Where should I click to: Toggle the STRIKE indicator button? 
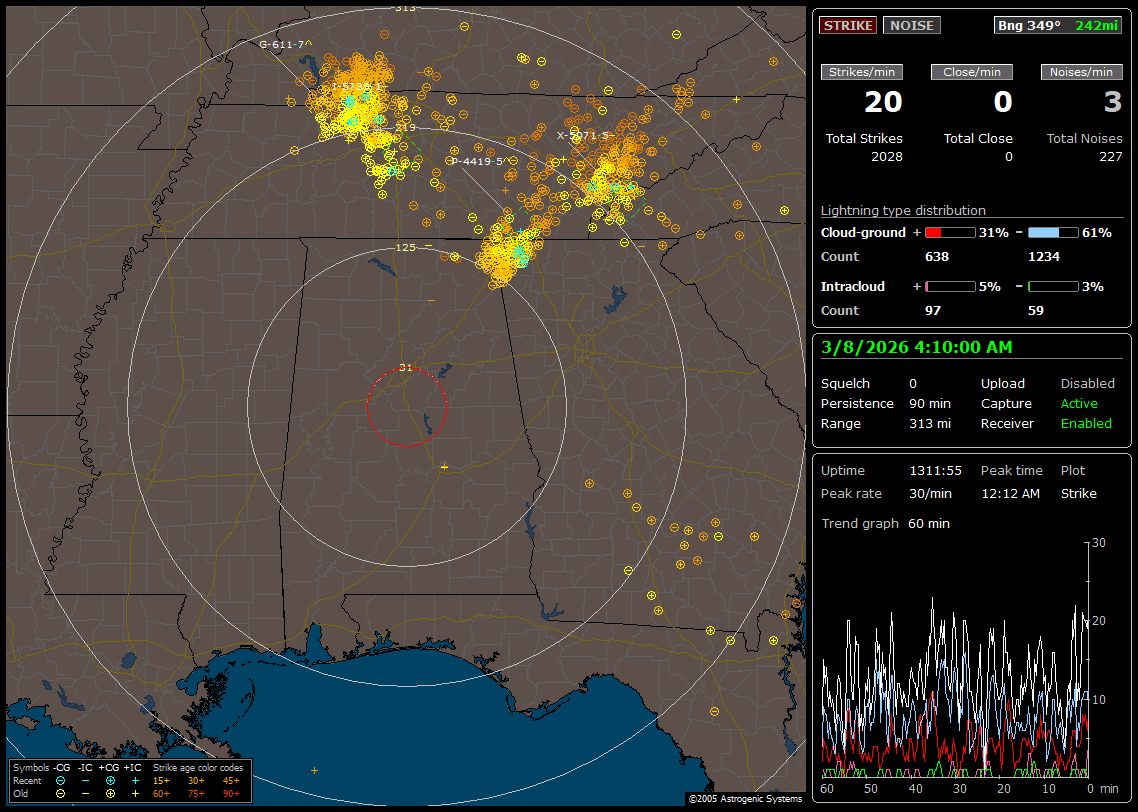[848, 25]
